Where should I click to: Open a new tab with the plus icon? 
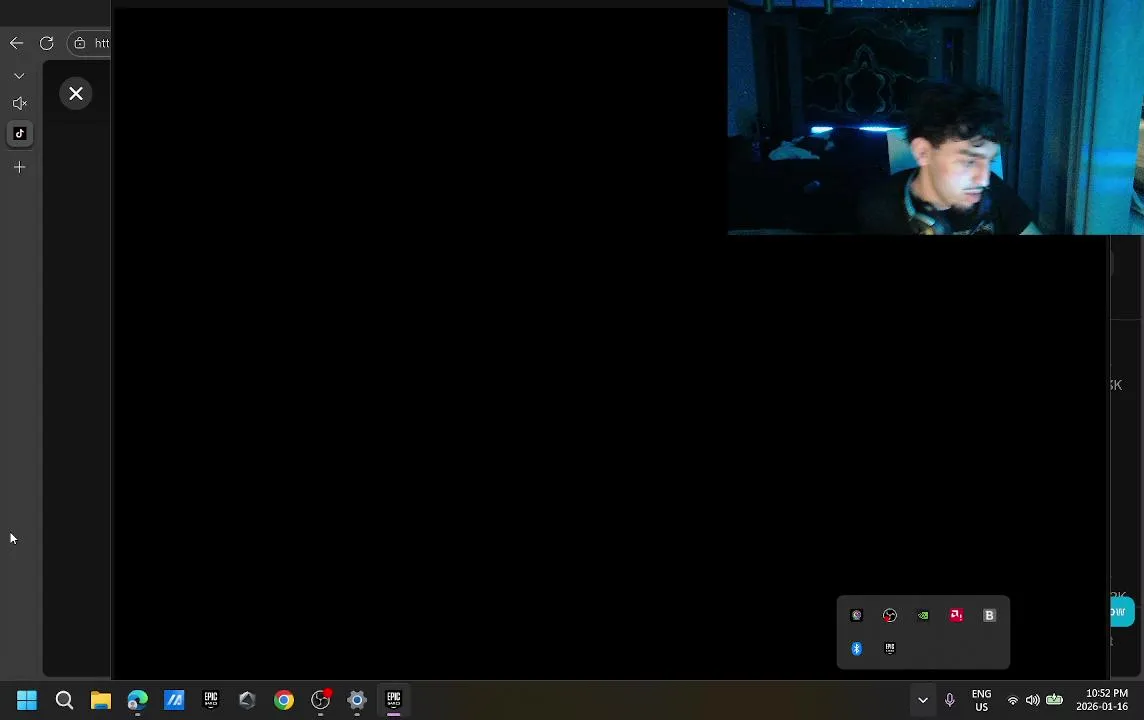(x=20, y=167)
